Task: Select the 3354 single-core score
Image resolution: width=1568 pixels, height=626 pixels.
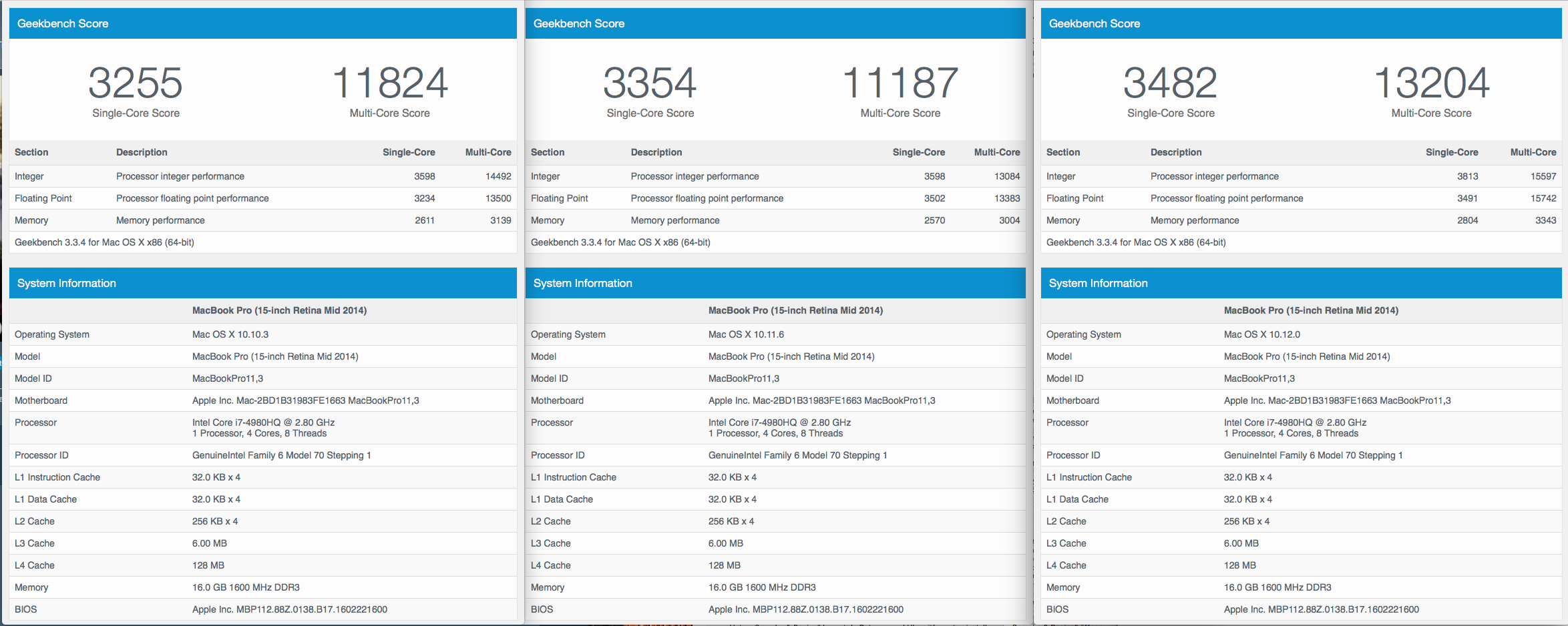Action: click(x=650, y=83)
